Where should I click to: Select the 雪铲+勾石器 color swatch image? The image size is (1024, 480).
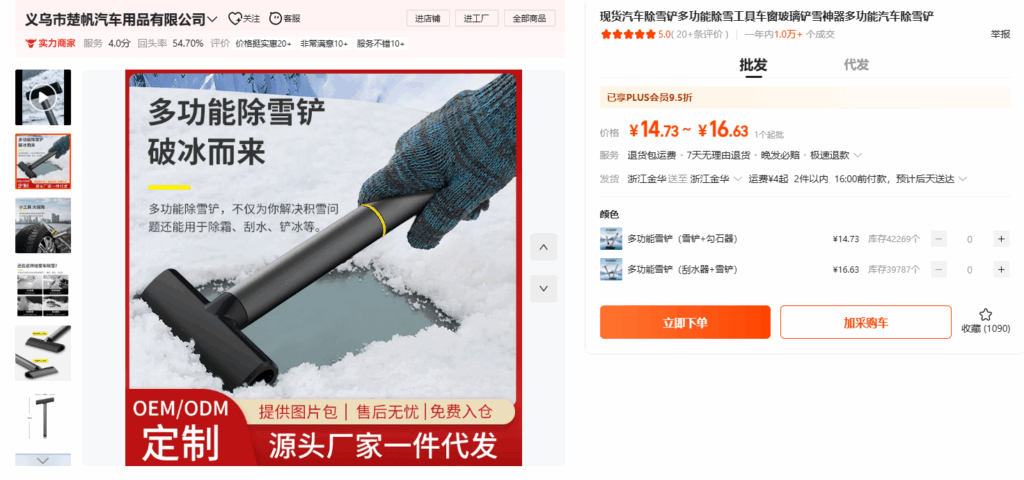click(x=611, y=238)
